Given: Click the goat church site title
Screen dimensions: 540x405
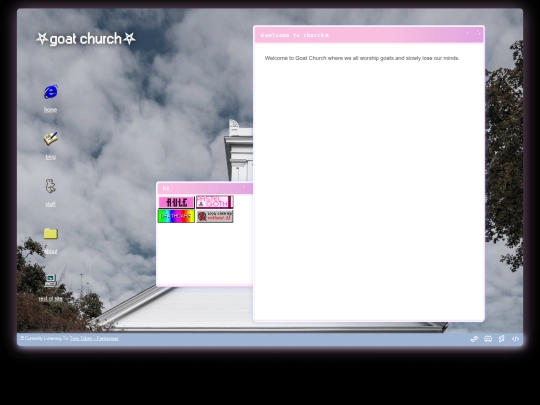Looking at the screenshot, I should [x=86, y=39].
